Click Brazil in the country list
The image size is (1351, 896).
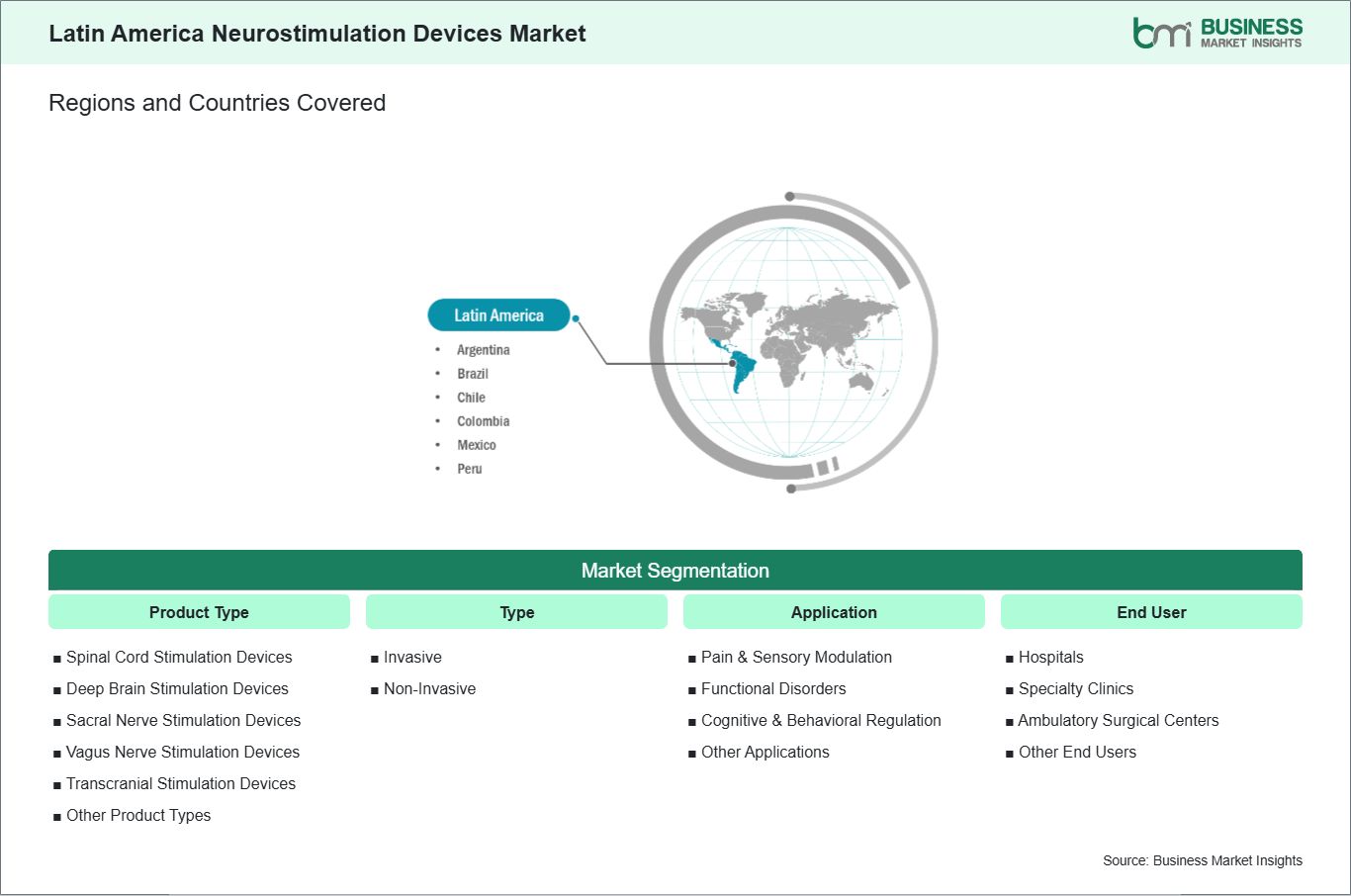pyautogui.click(x=473, y=374)
